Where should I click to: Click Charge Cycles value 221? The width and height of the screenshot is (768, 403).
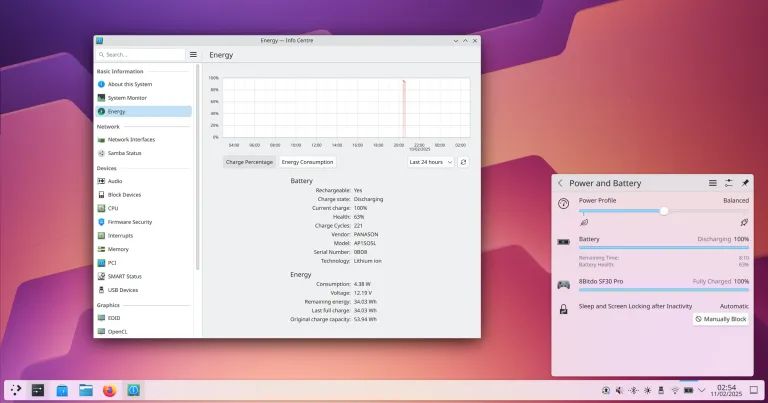coord(358,226)
